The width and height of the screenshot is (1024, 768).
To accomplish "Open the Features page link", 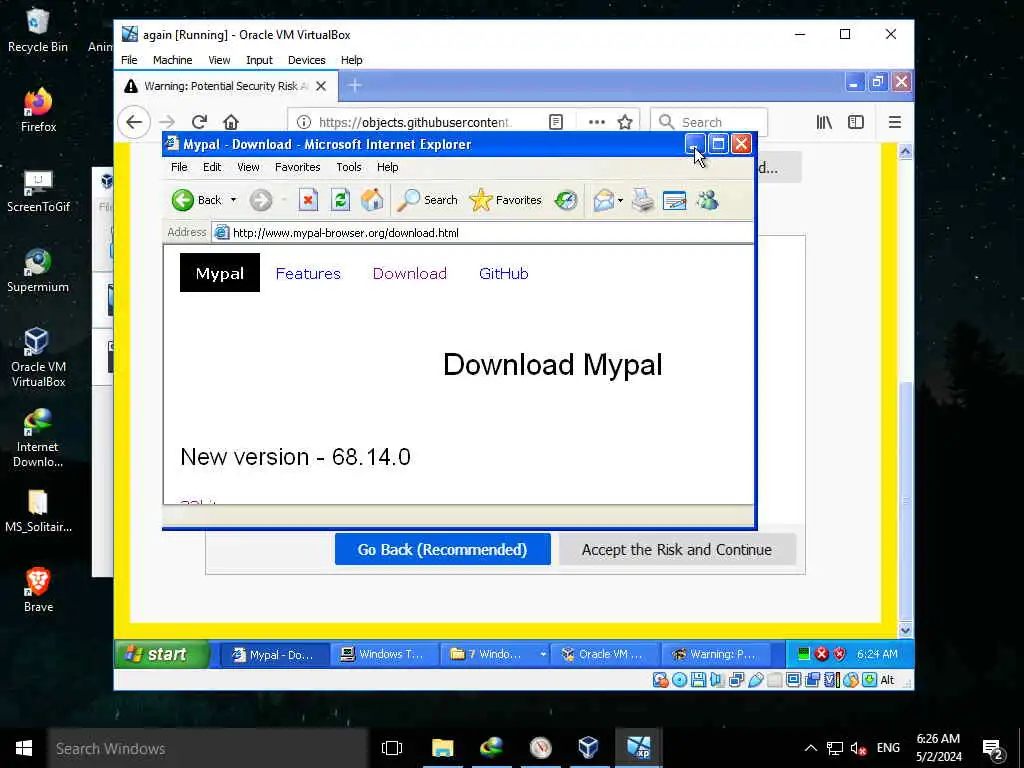I will pyautogui.click(x=308, y=274).
